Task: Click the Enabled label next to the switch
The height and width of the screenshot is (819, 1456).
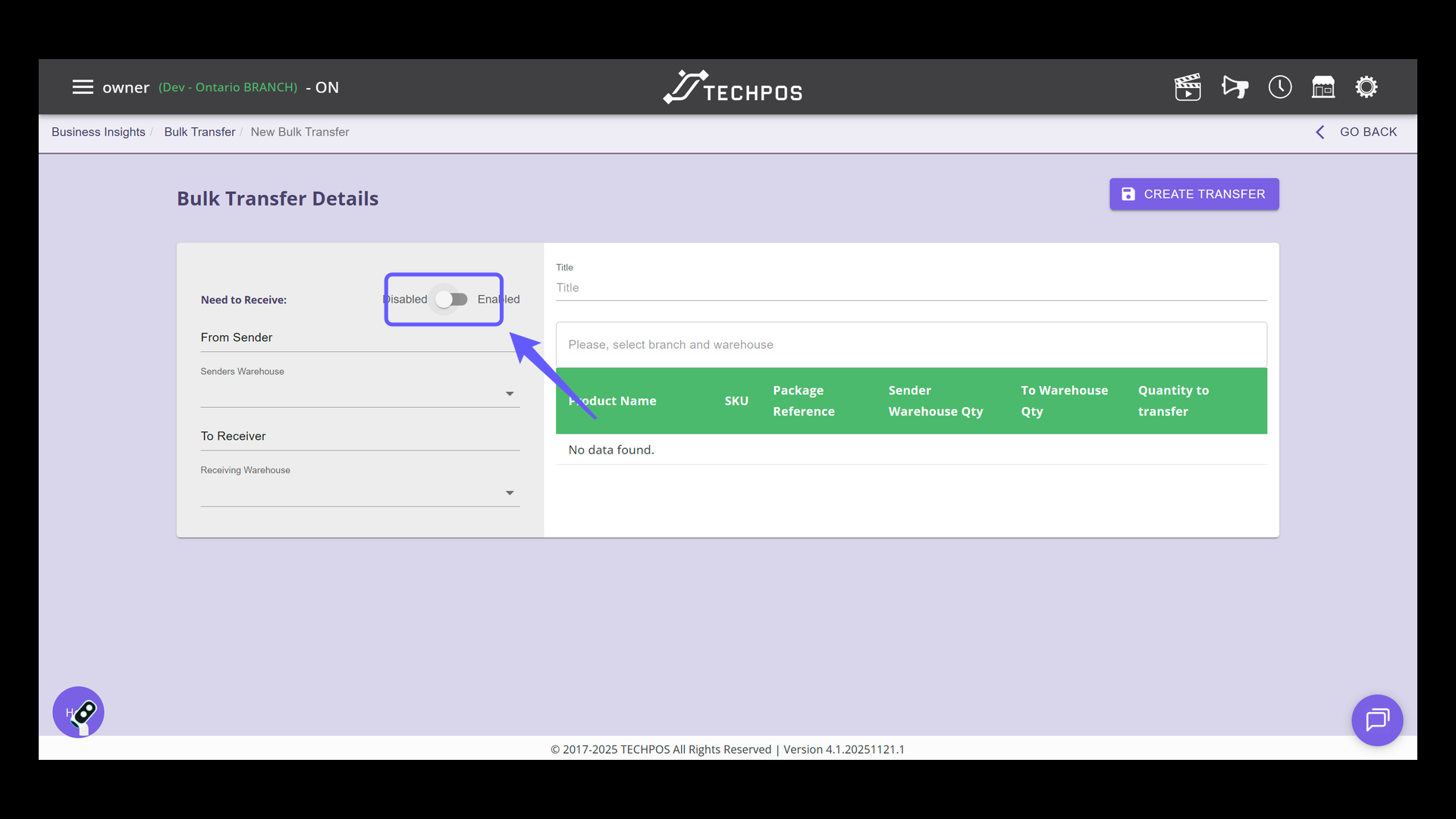Action: pyautogui.click(x=498, y=300)
